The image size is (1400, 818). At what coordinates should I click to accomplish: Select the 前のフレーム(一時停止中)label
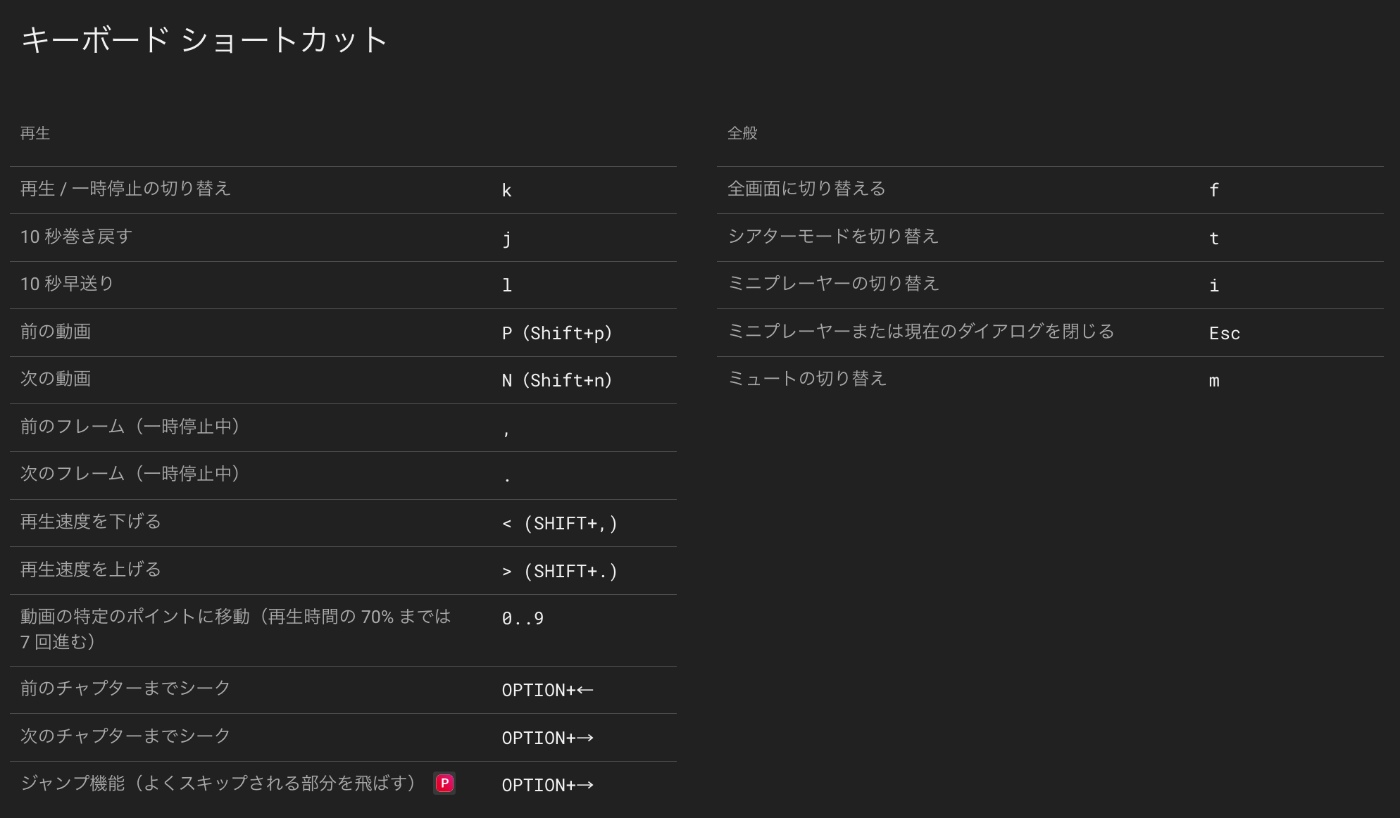click(x=130, y=427)
